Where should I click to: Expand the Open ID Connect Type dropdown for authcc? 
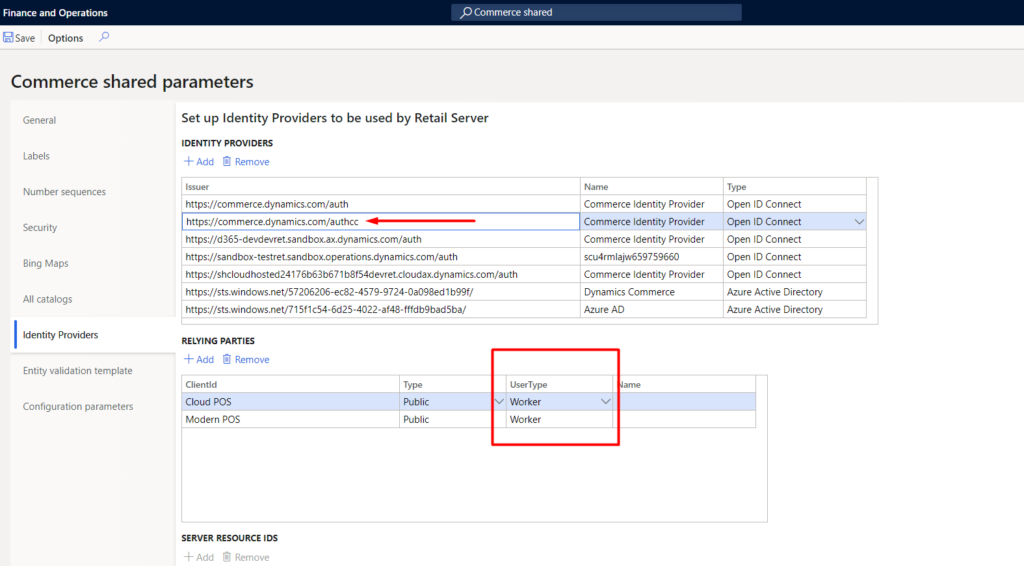point(859,222)
